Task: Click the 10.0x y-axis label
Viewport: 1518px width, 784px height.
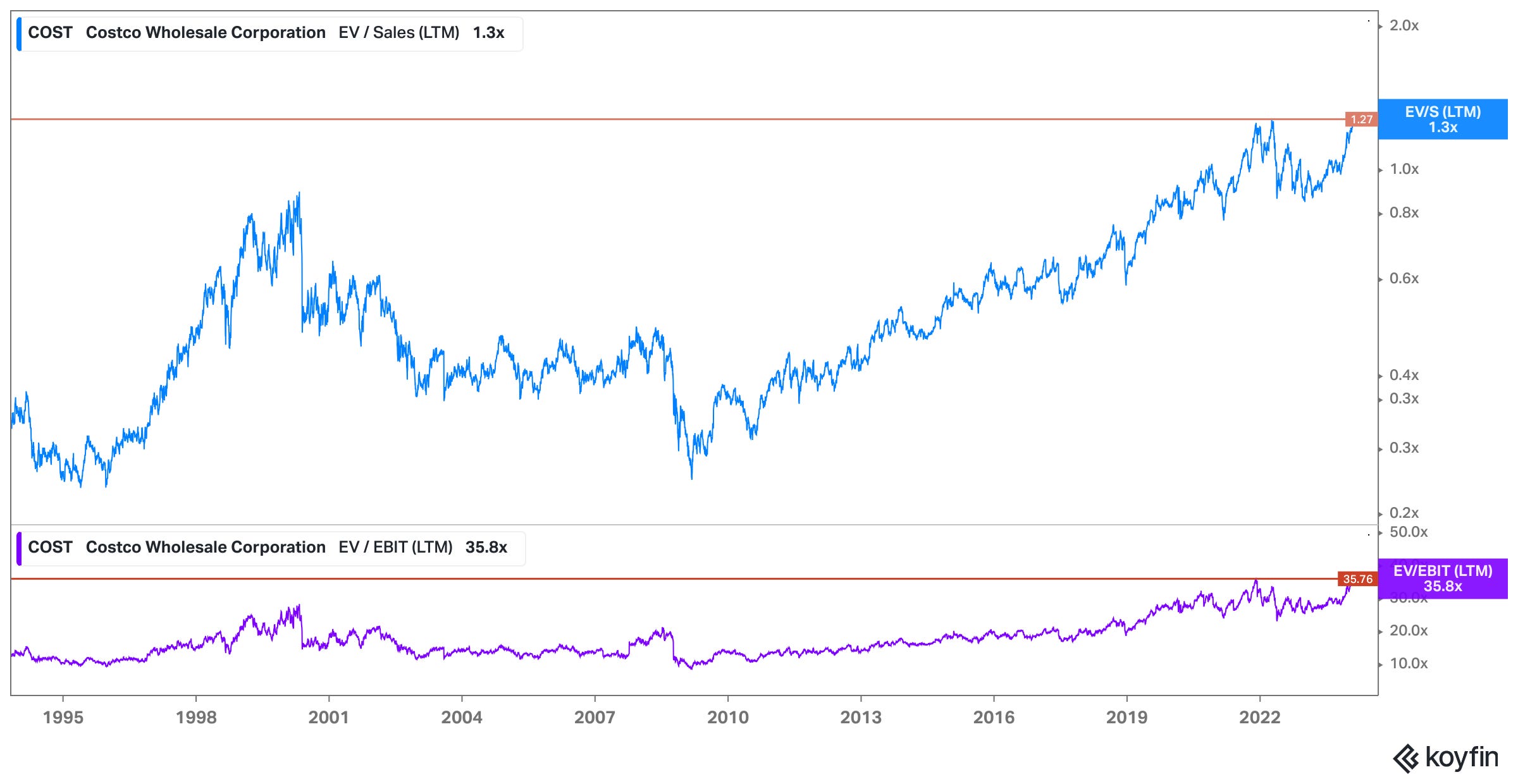Action: click(x=1409, y=664)
